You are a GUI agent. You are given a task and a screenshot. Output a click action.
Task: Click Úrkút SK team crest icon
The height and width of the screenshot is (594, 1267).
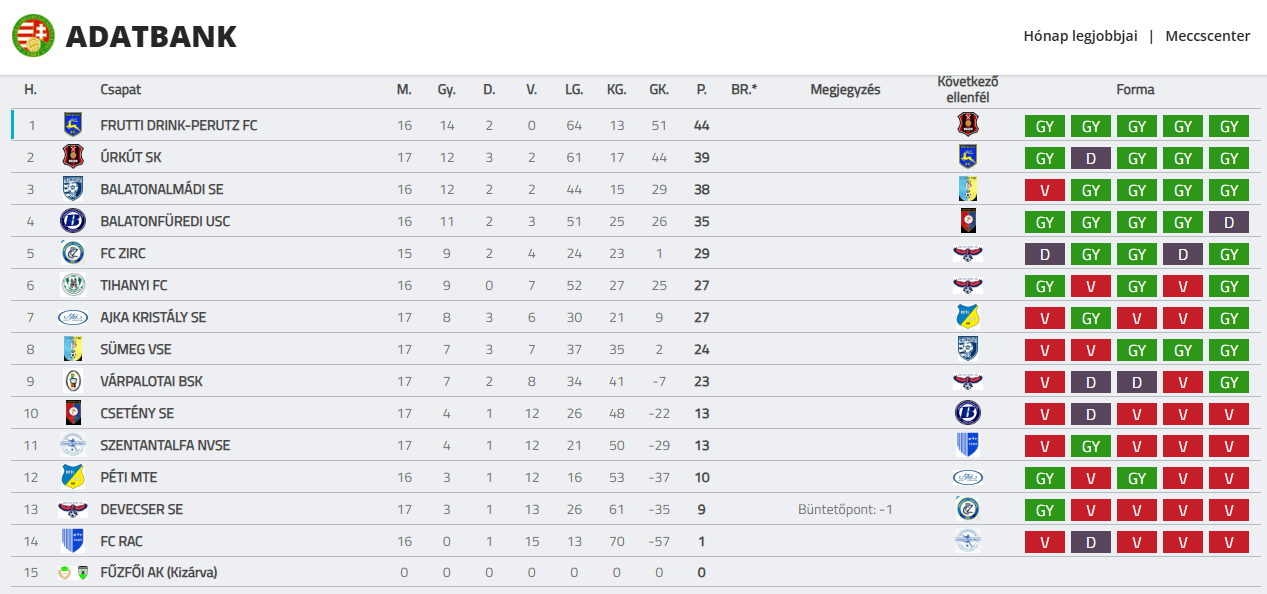point(73,157)
